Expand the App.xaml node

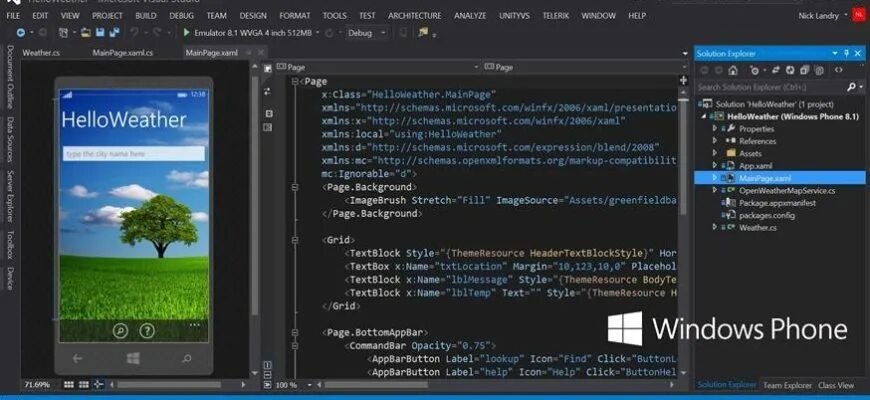click(715, 165)
